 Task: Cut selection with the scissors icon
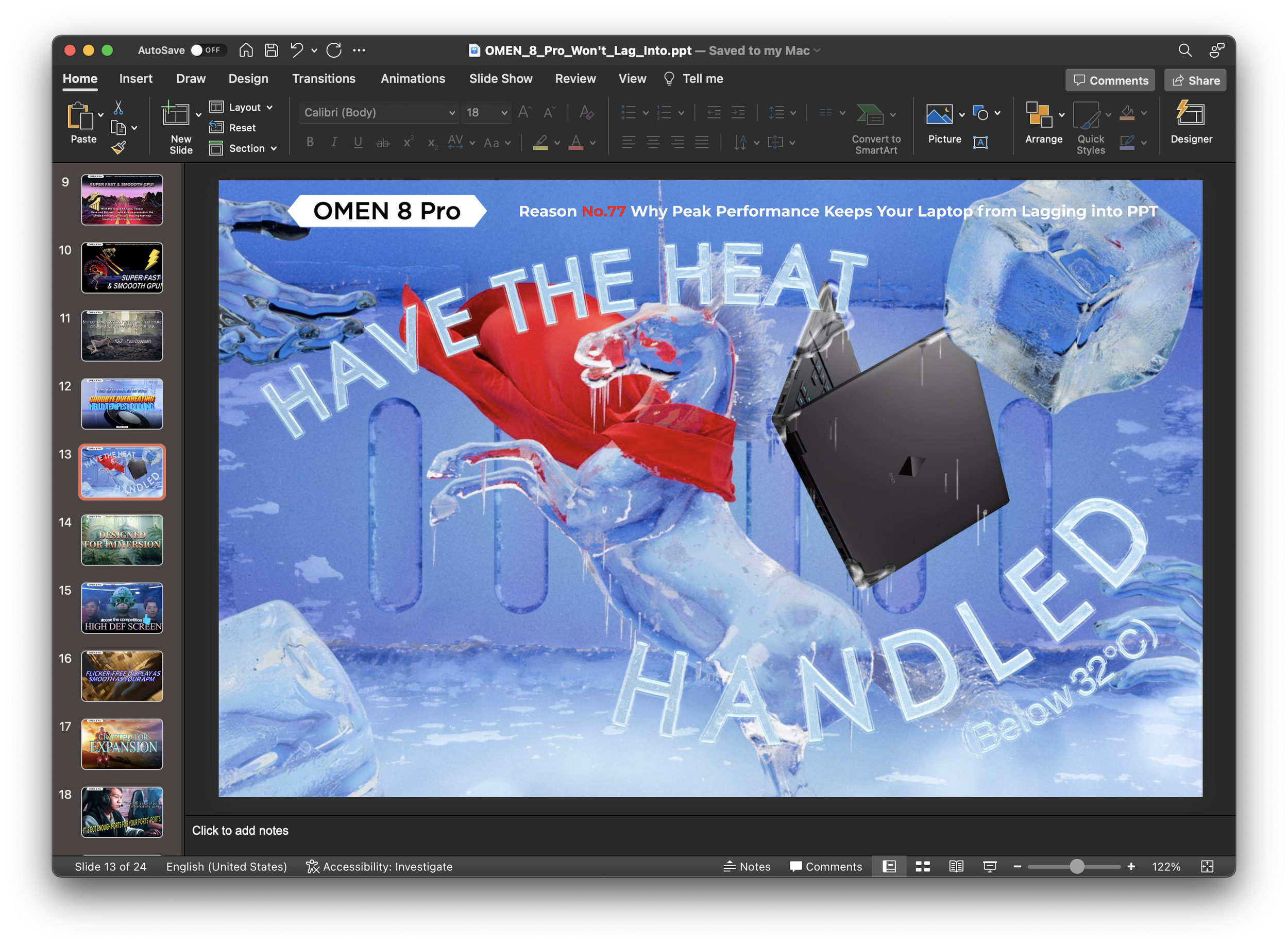pyautogui.click(x=118, y=107)
